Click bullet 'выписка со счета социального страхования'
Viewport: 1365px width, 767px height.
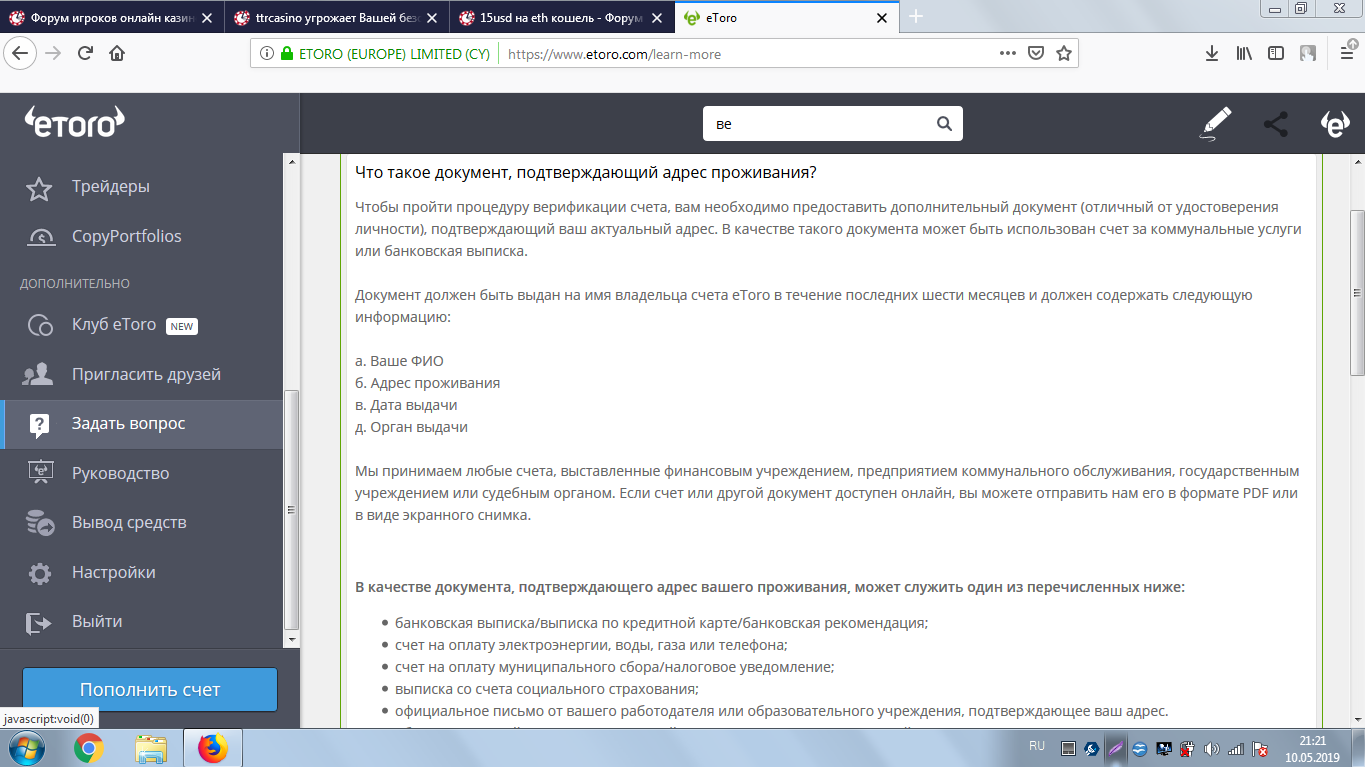coord(546,689)
